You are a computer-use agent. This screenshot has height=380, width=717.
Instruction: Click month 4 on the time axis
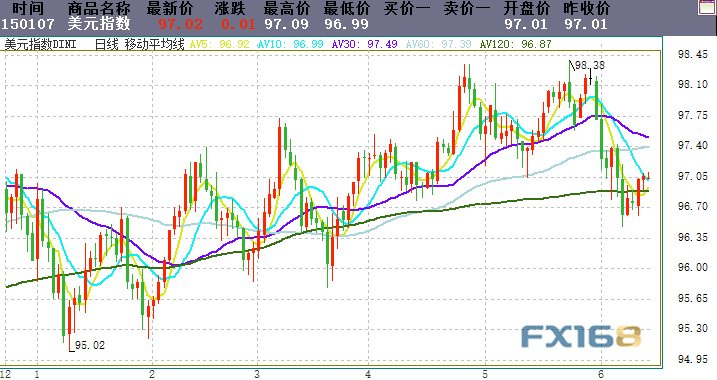[x=368, y=375]
